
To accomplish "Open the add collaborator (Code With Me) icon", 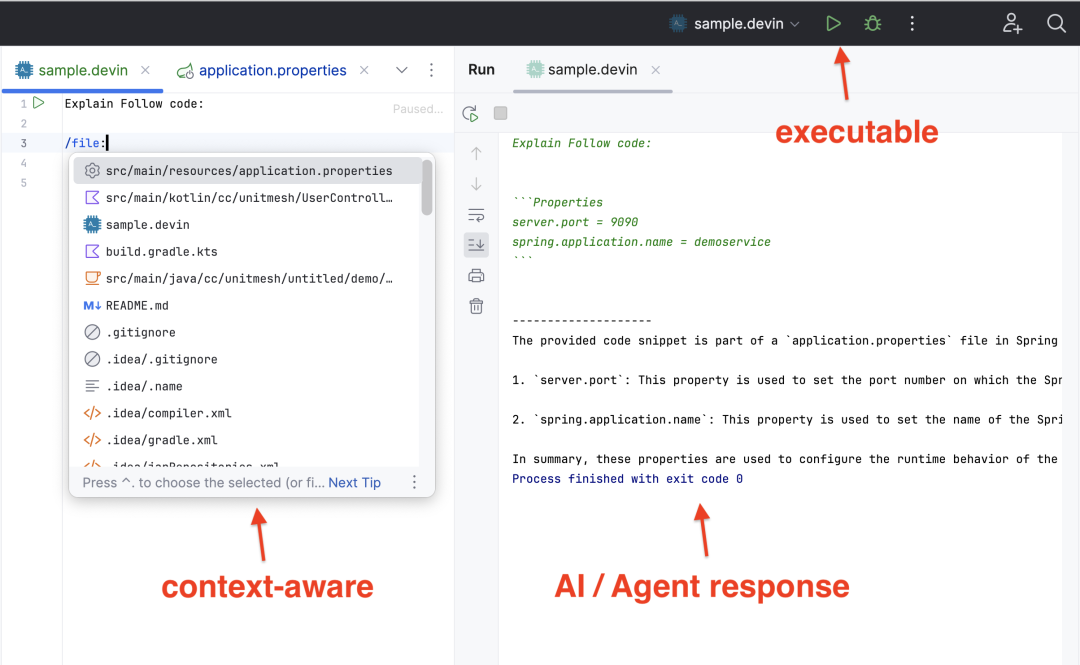I will [x=1012, y=23].
